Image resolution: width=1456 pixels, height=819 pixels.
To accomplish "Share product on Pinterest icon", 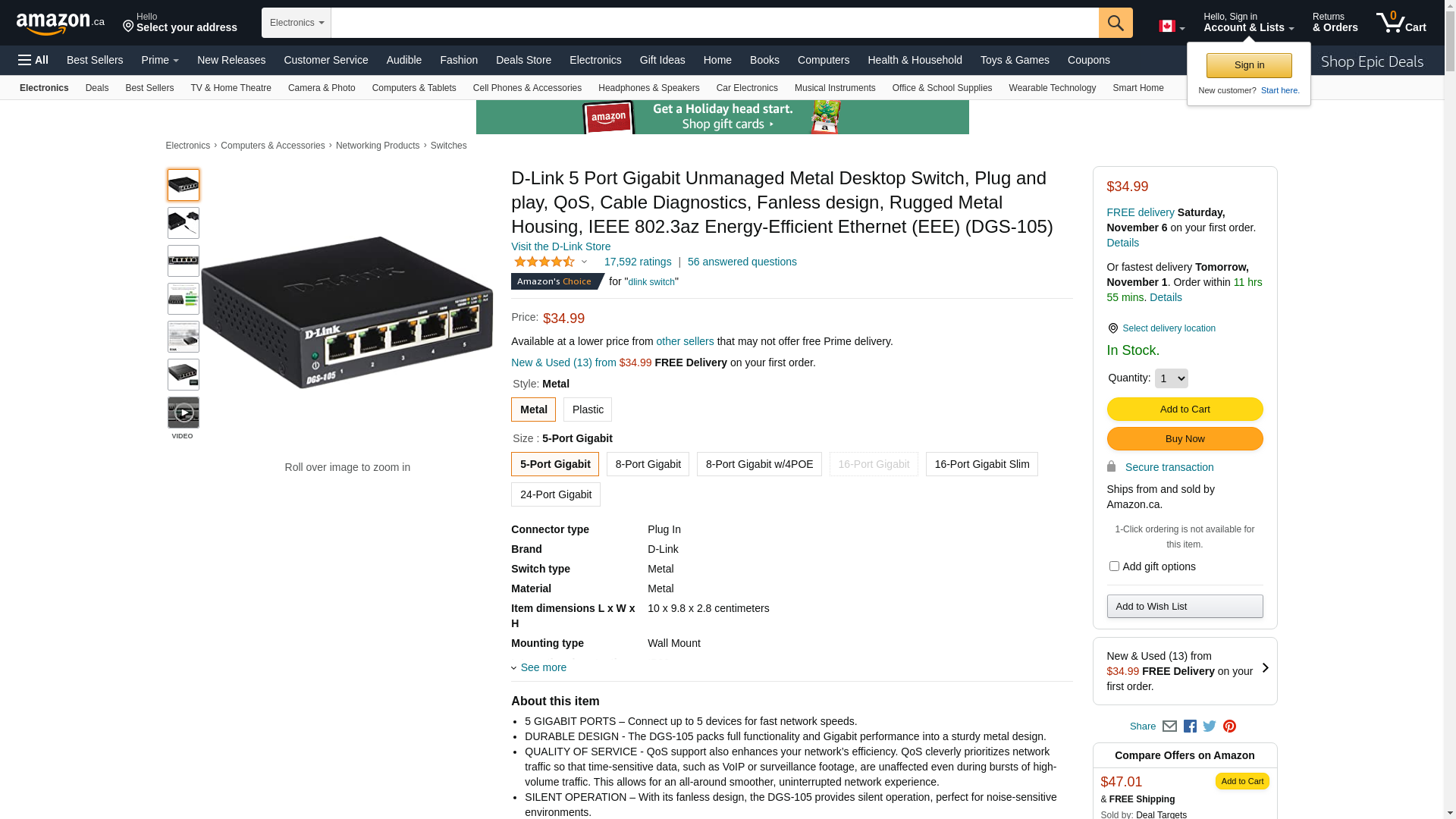I will (x=1229, y=726).
